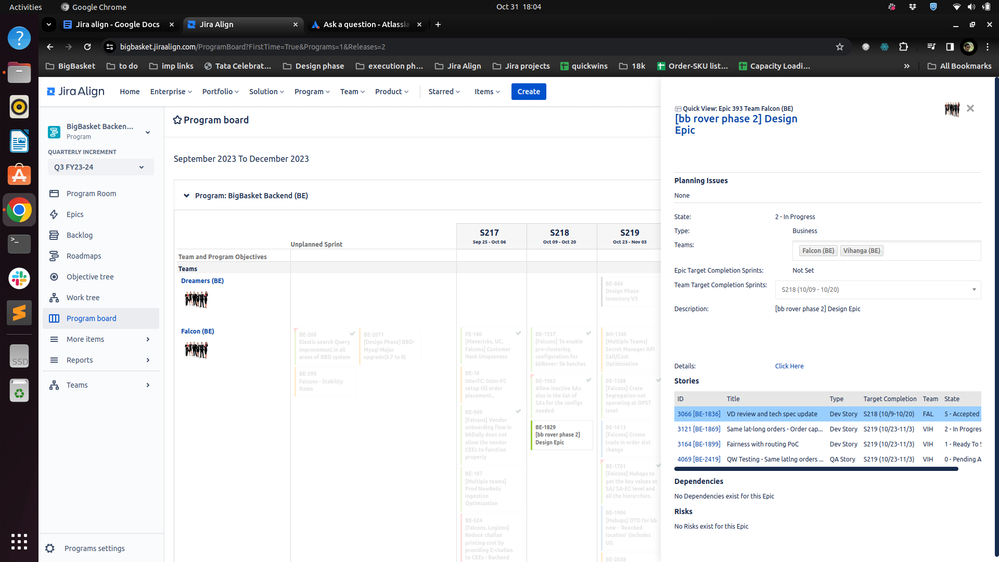Image resolution: width=999 pixels, height=562 pixels.
Task: Show Applications grid in the dock
Action: tap(19, 542)
